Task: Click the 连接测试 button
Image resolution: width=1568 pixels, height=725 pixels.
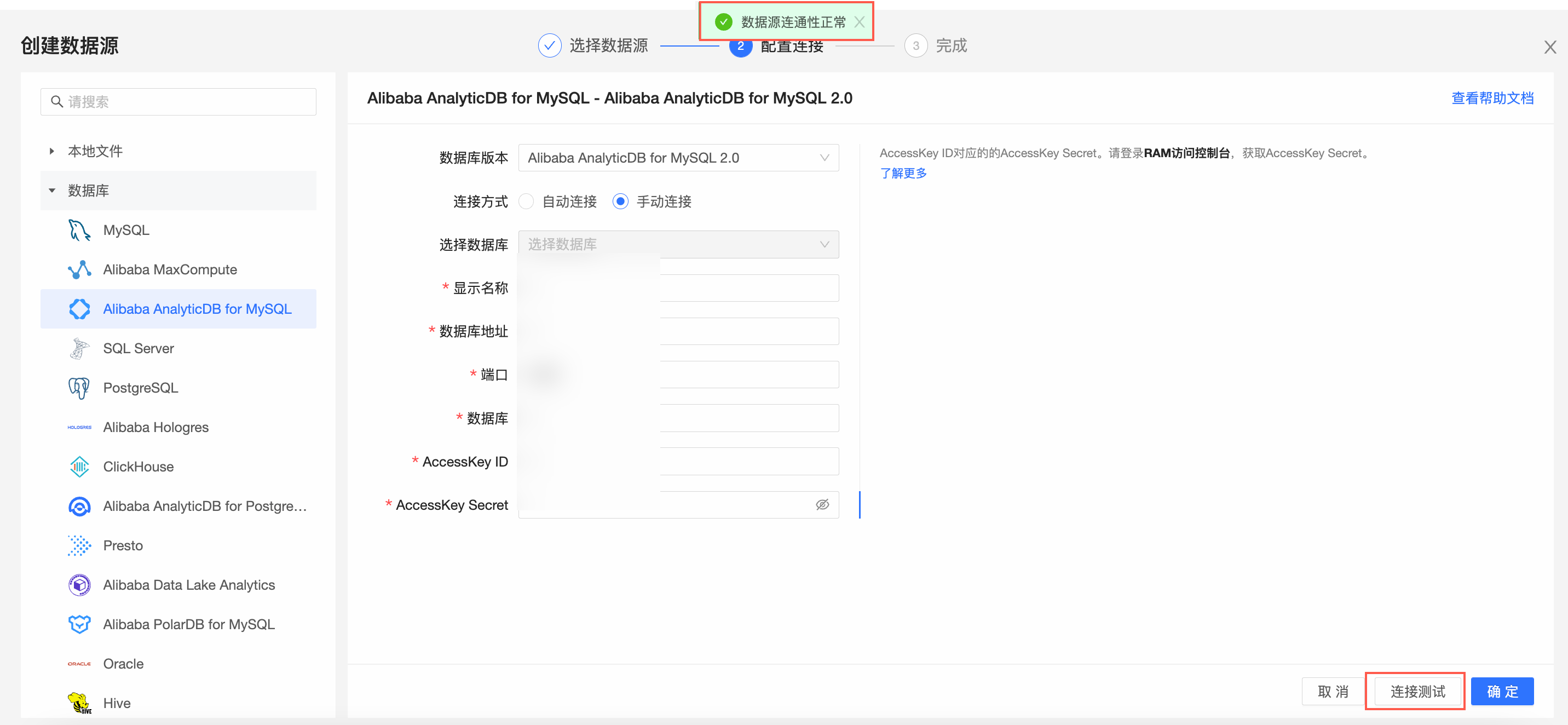Action: point(1417,692)
